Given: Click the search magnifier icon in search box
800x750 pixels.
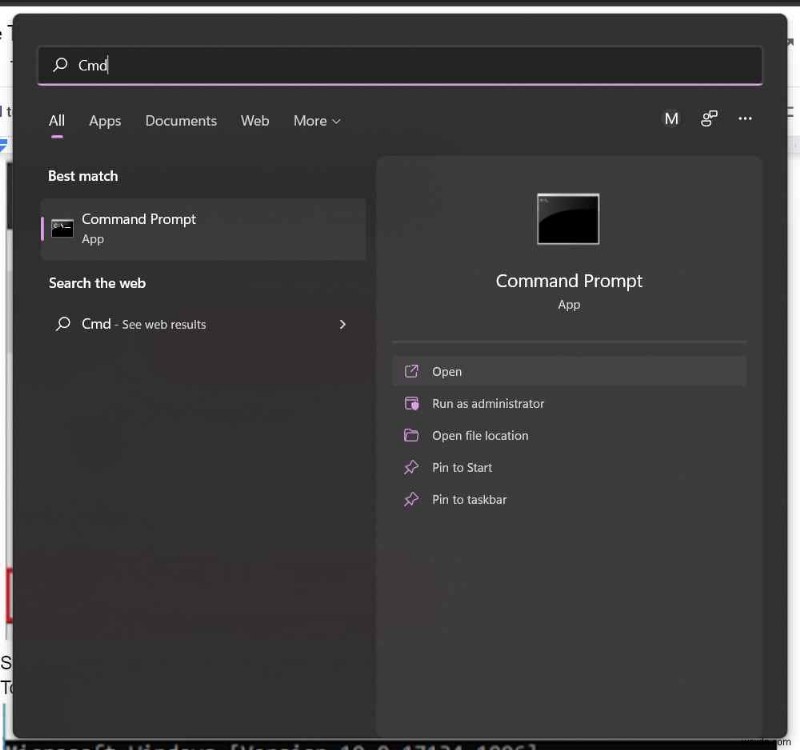Looking at the screenshot, I should point(60,64).
